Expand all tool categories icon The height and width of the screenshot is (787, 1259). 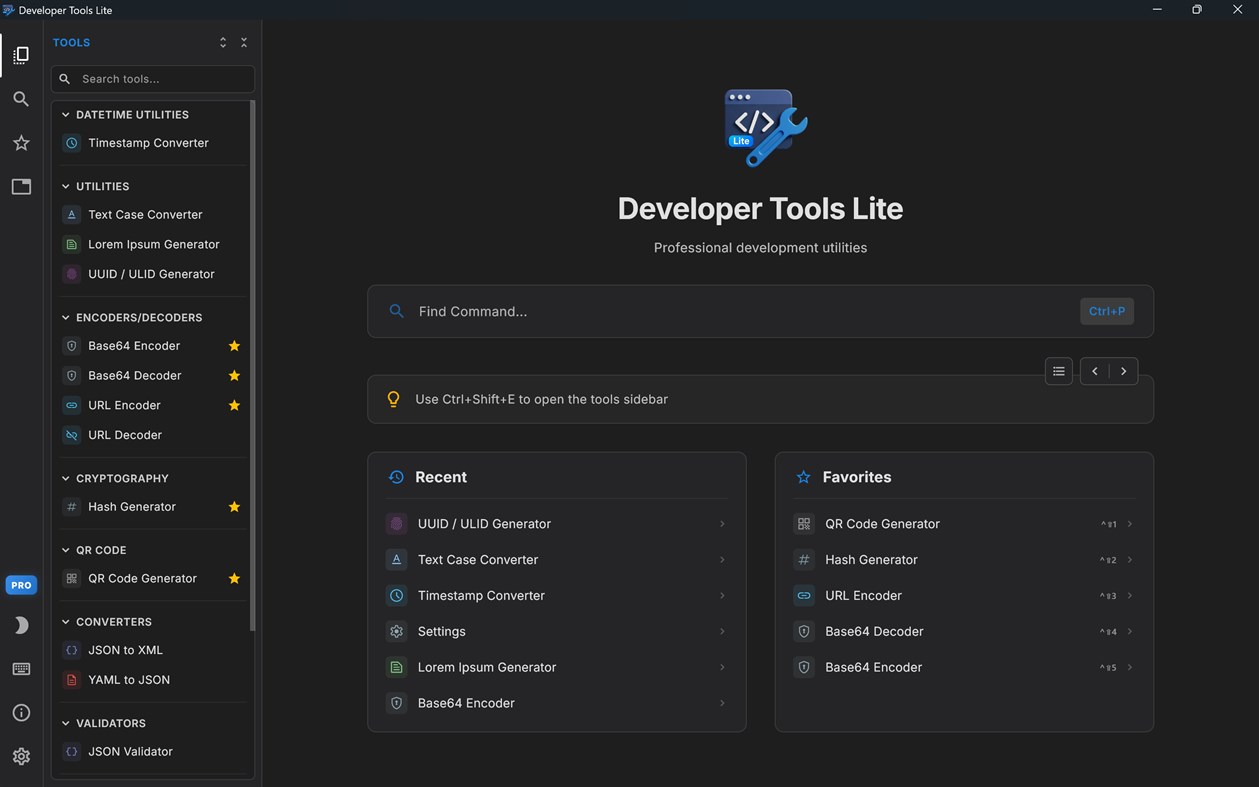[x=223, y=42]
